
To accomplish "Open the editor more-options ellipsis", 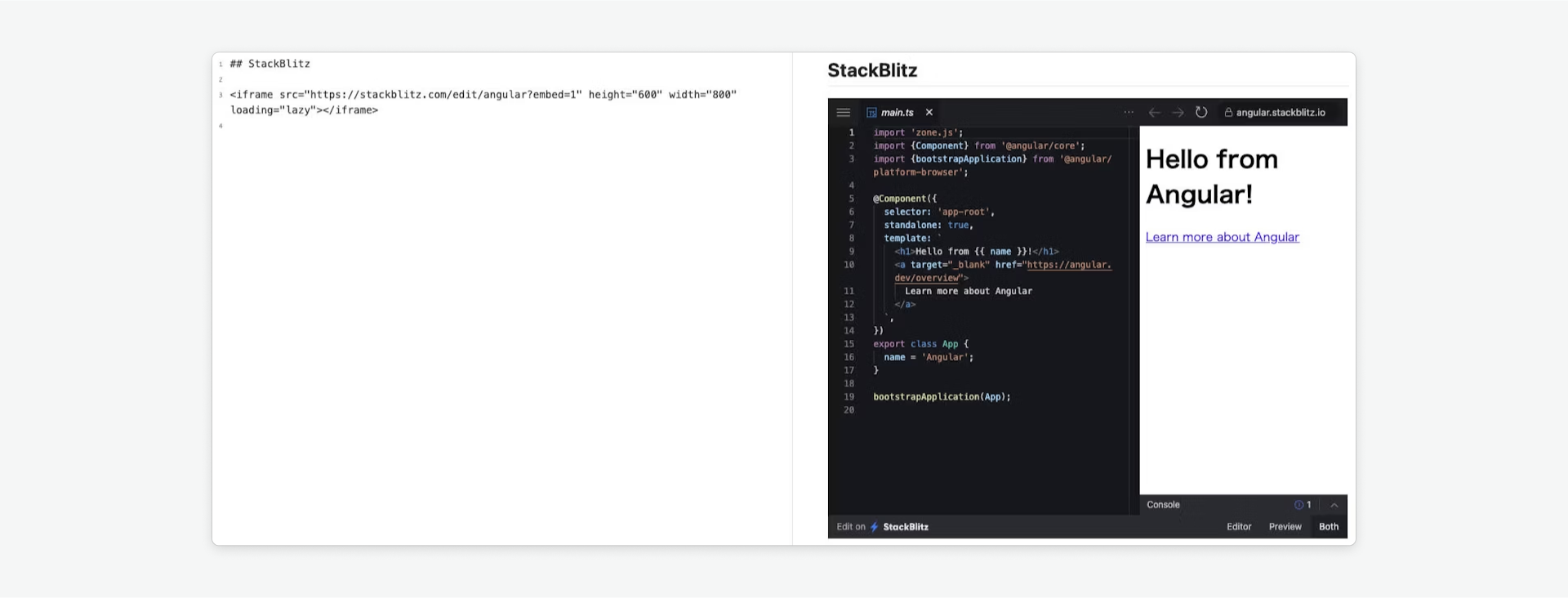I will pos(1129,113).
